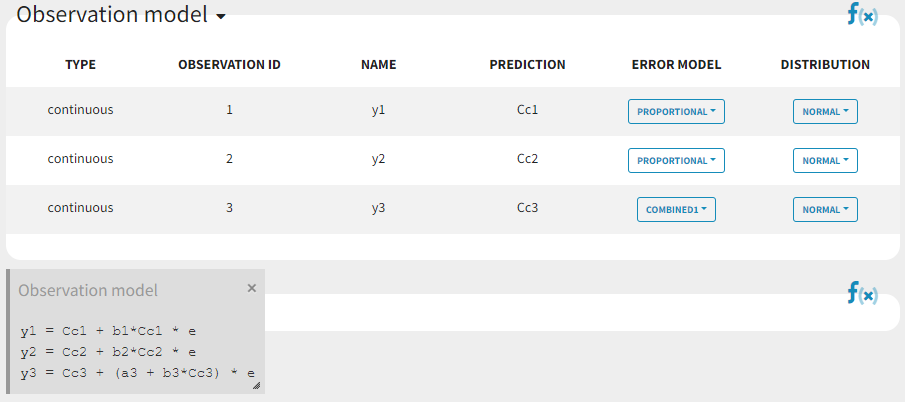The height and width of the screenshot is (402, 905).
Task: Click the DISTRIBUTION column header
Action: 825,65
